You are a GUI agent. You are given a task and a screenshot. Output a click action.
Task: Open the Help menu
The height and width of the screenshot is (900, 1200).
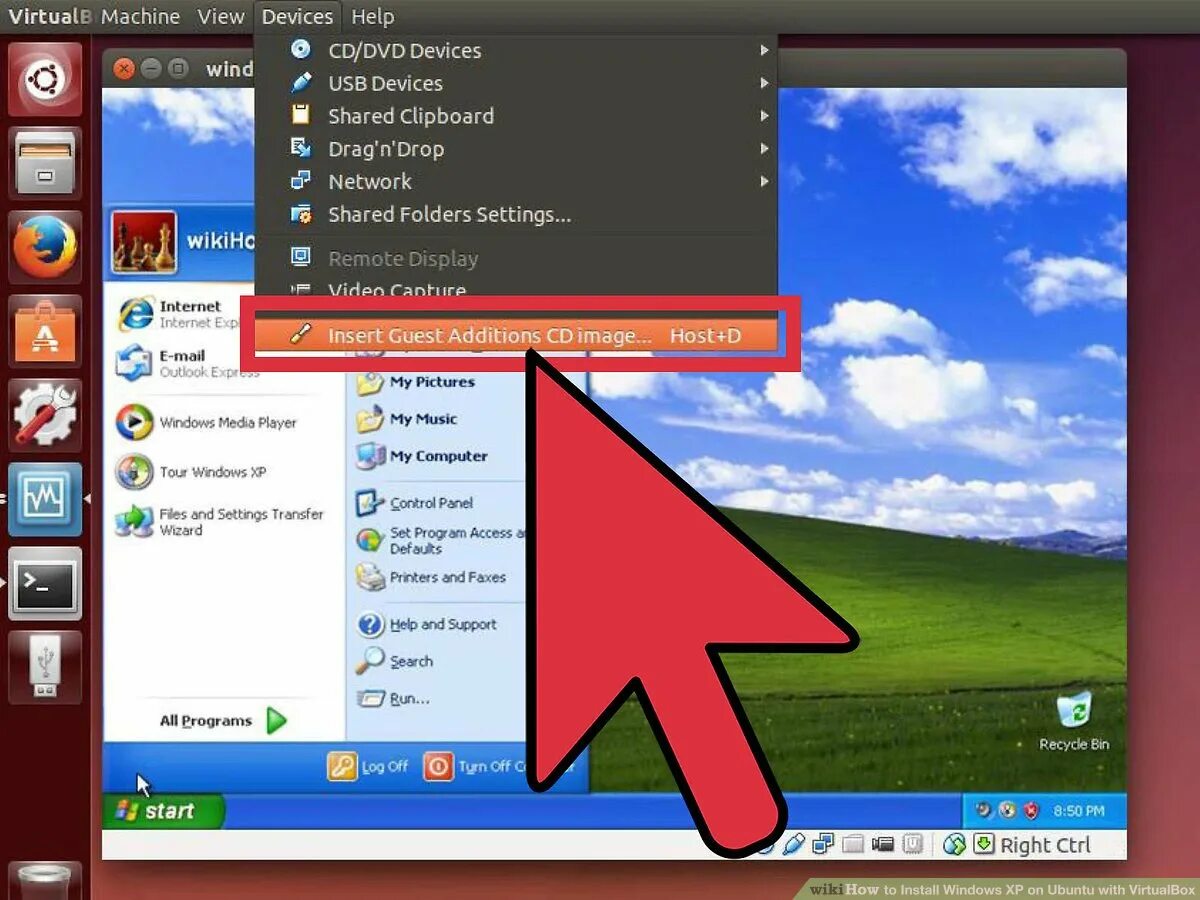click(372, 16)
